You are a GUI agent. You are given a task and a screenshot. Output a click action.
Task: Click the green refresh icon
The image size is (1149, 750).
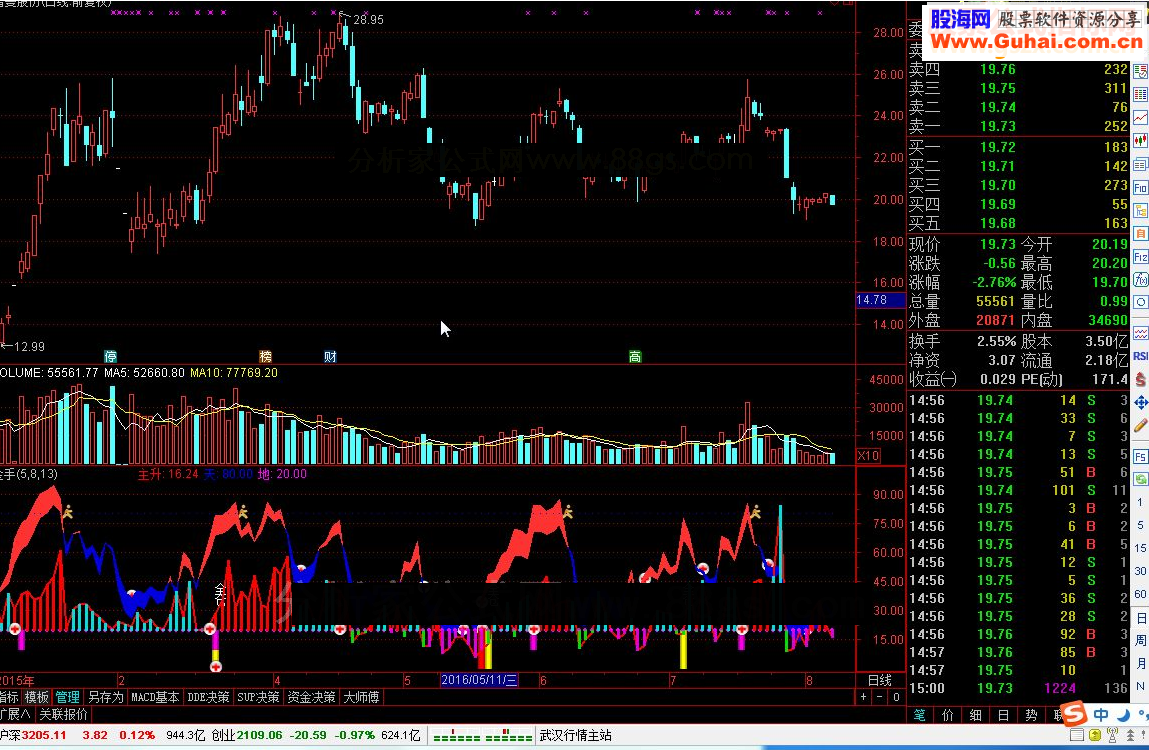1140,479
